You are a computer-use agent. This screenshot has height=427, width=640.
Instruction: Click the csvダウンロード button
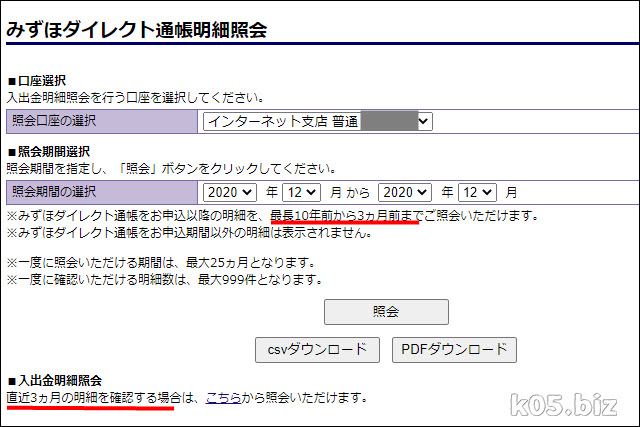(x=317, y=350)
